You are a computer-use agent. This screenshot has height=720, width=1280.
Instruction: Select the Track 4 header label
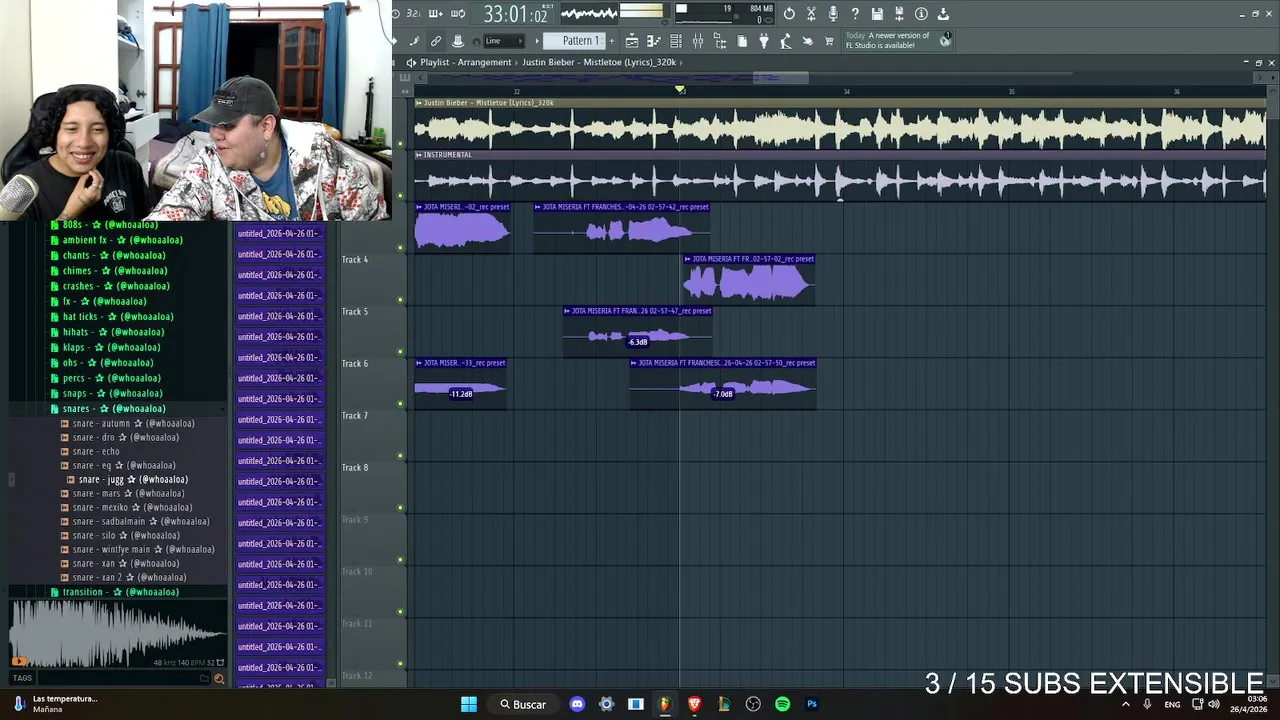tap(355, 260)
